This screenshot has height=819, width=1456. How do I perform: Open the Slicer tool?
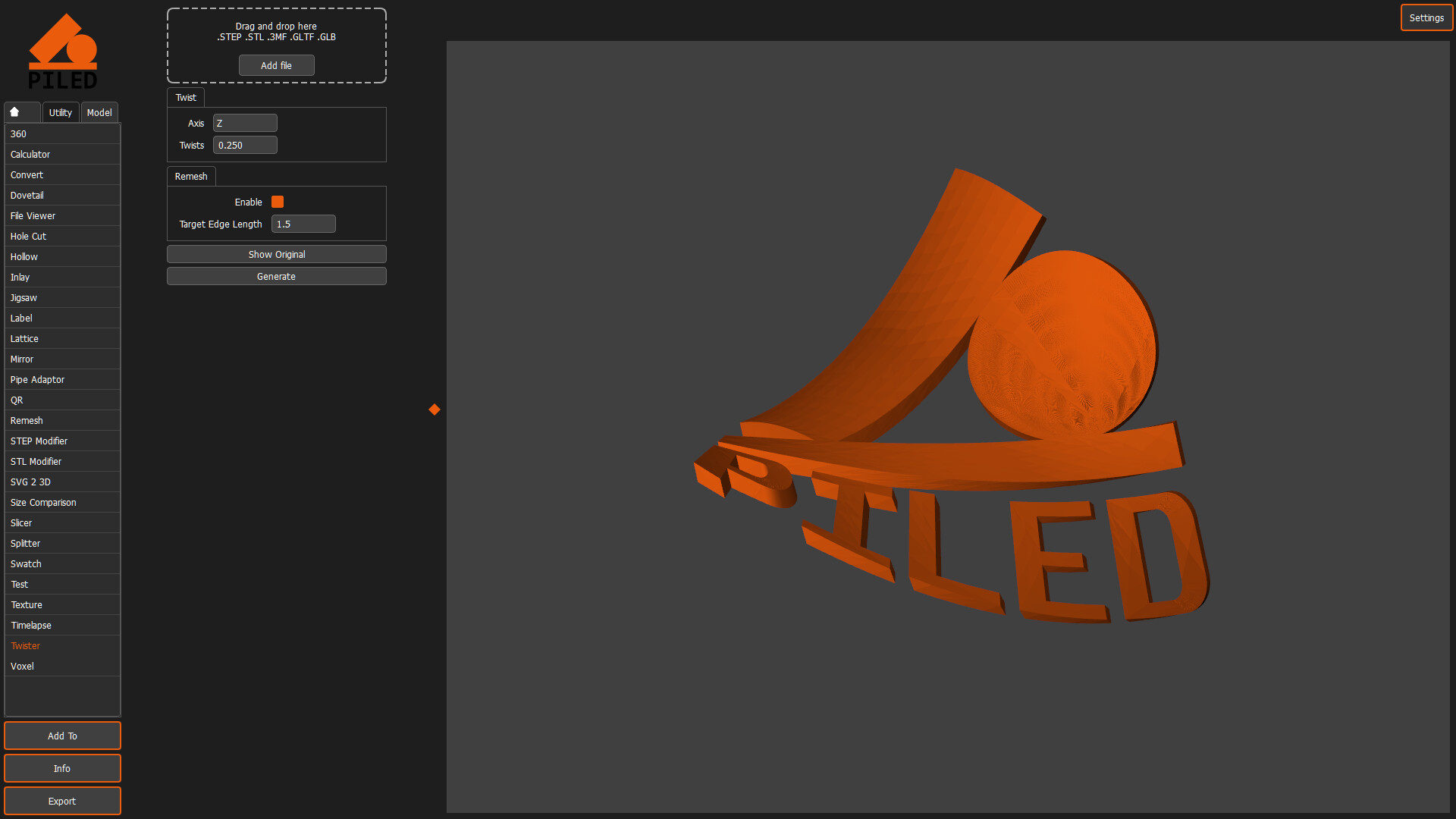[62, 522]
